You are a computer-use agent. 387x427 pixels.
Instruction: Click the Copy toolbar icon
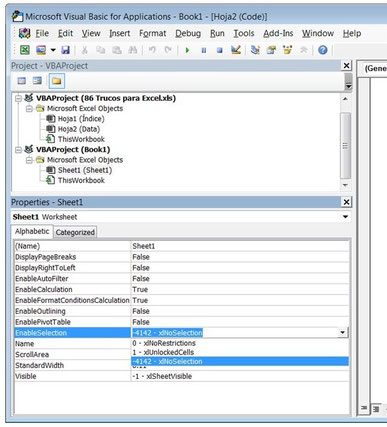click(x=100, y=50)
